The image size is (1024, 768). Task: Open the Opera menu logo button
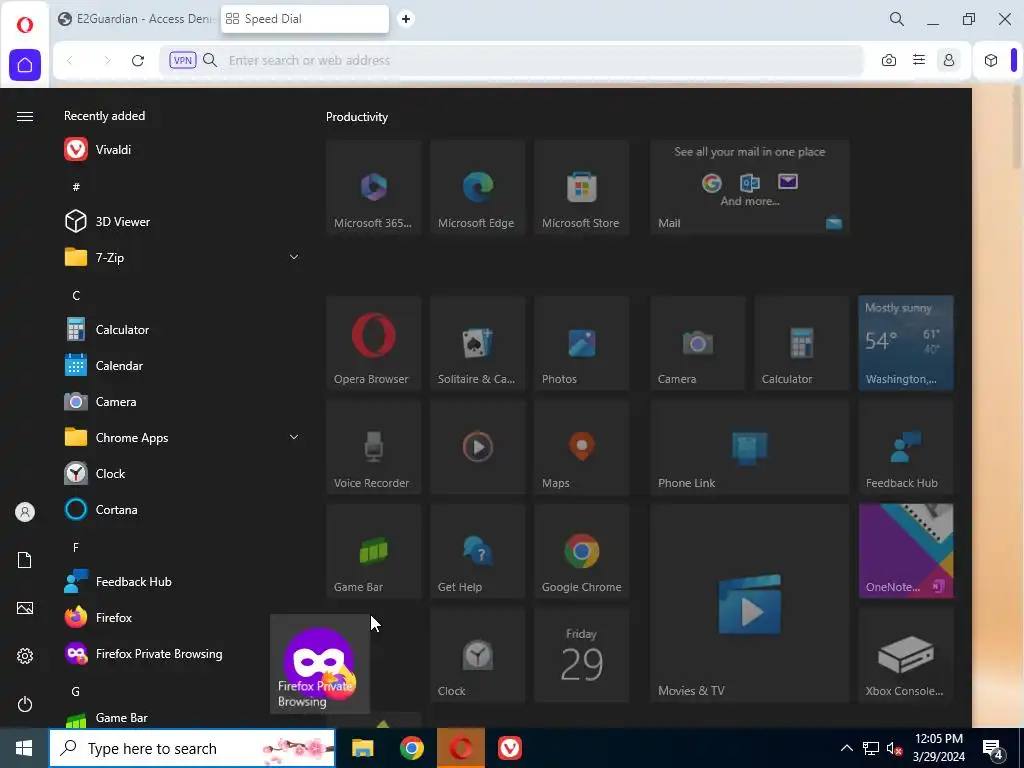[x=25, y=24]
